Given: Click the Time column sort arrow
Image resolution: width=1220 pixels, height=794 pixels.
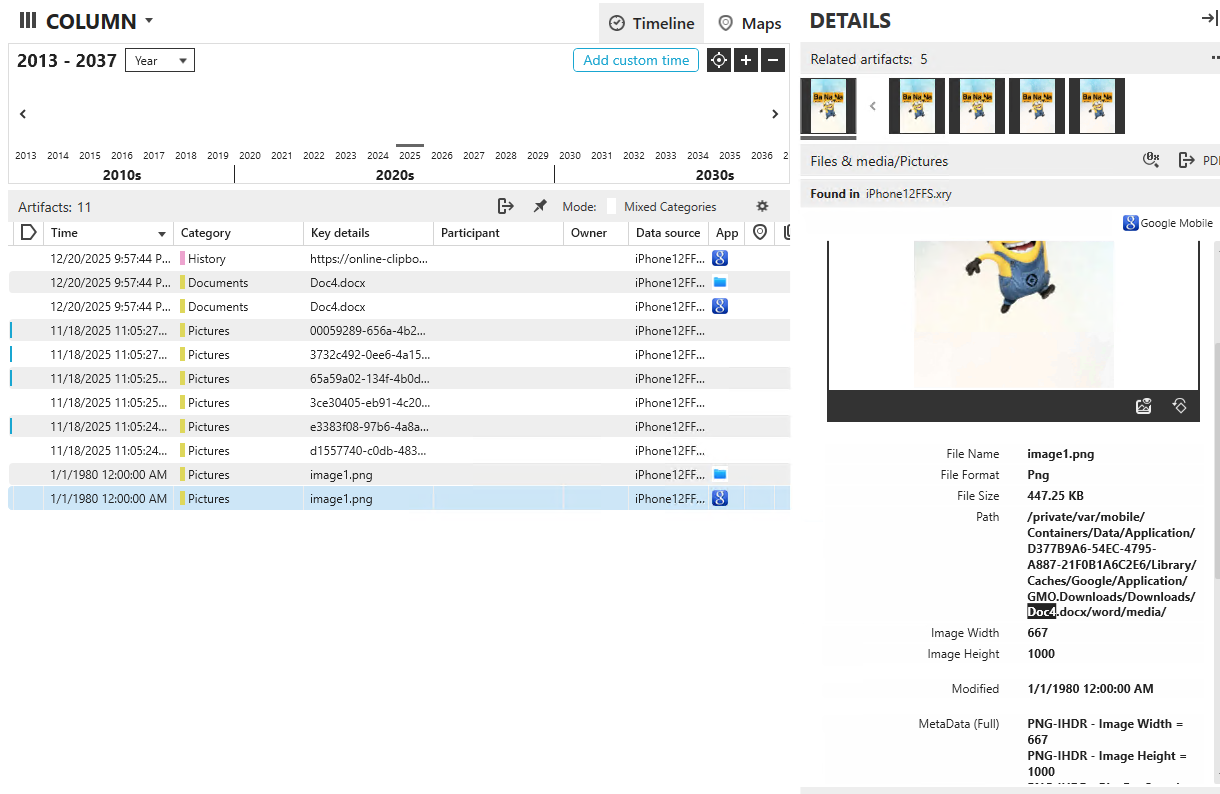Looking at the screenshot, I should (x=162, y=234).
